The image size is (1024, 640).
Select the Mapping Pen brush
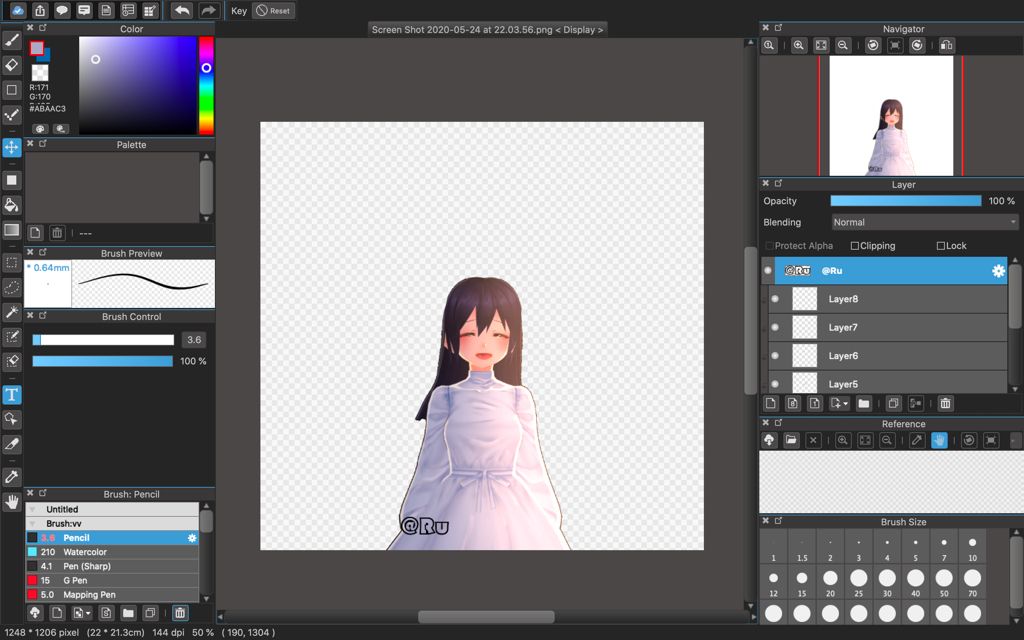click(112, 595)
